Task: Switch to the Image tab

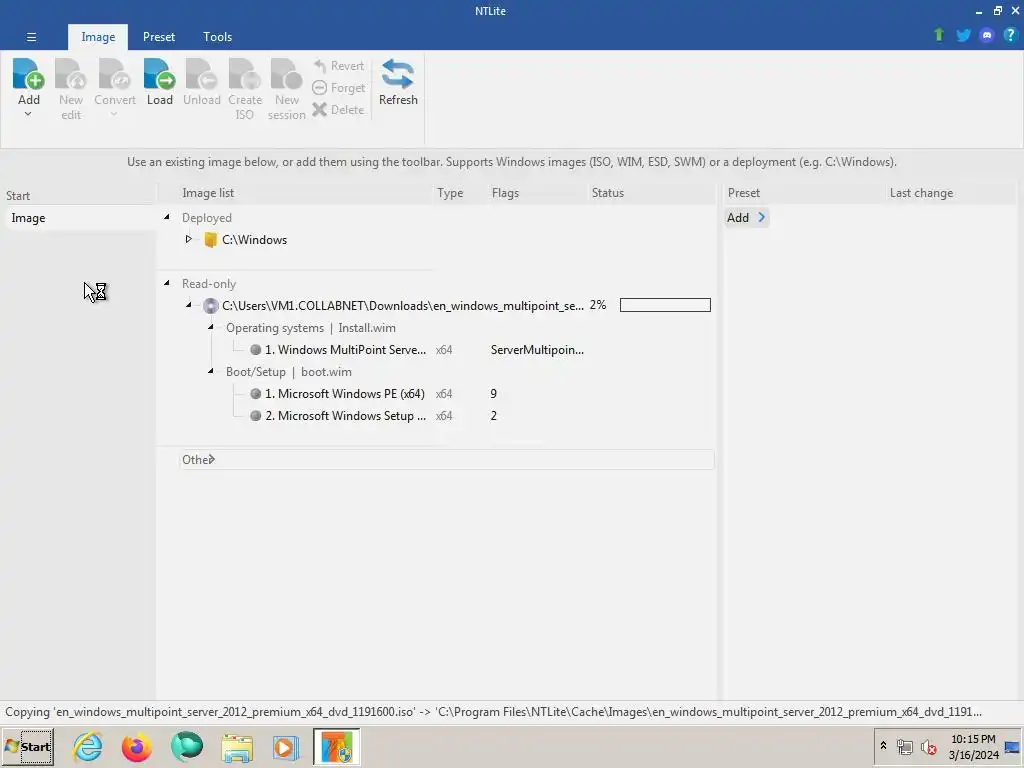Action: (98, 37)
